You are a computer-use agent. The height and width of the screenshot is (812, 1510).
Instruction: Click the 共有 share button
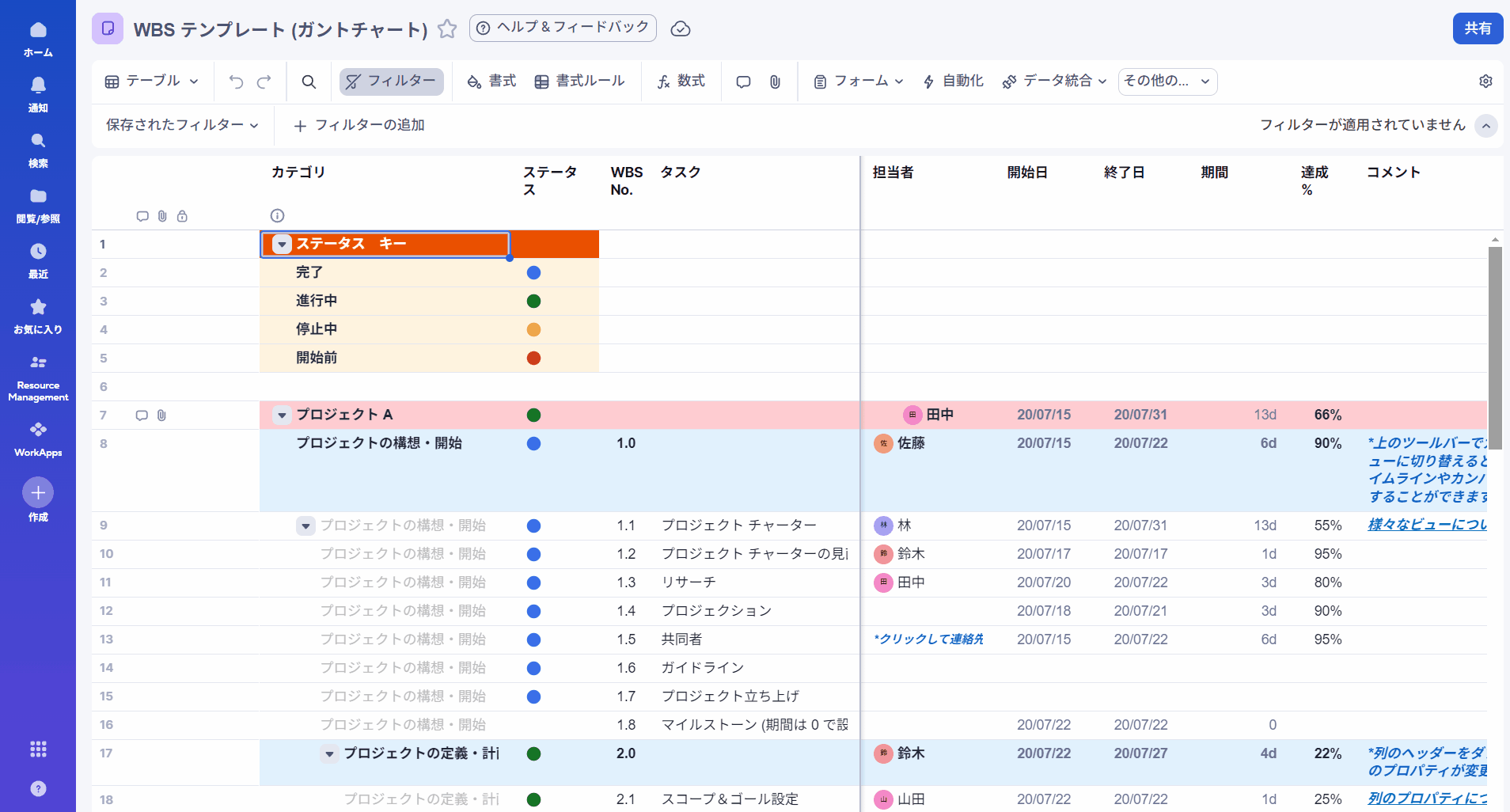(x=1477, y=28)
